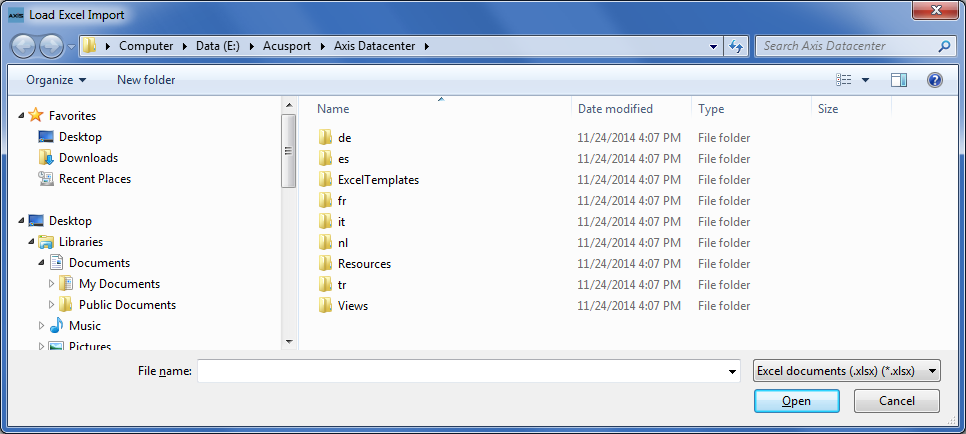This screenshot has width=966, height=434.
Task: Select the es folder icon
Action: [325, 158]
